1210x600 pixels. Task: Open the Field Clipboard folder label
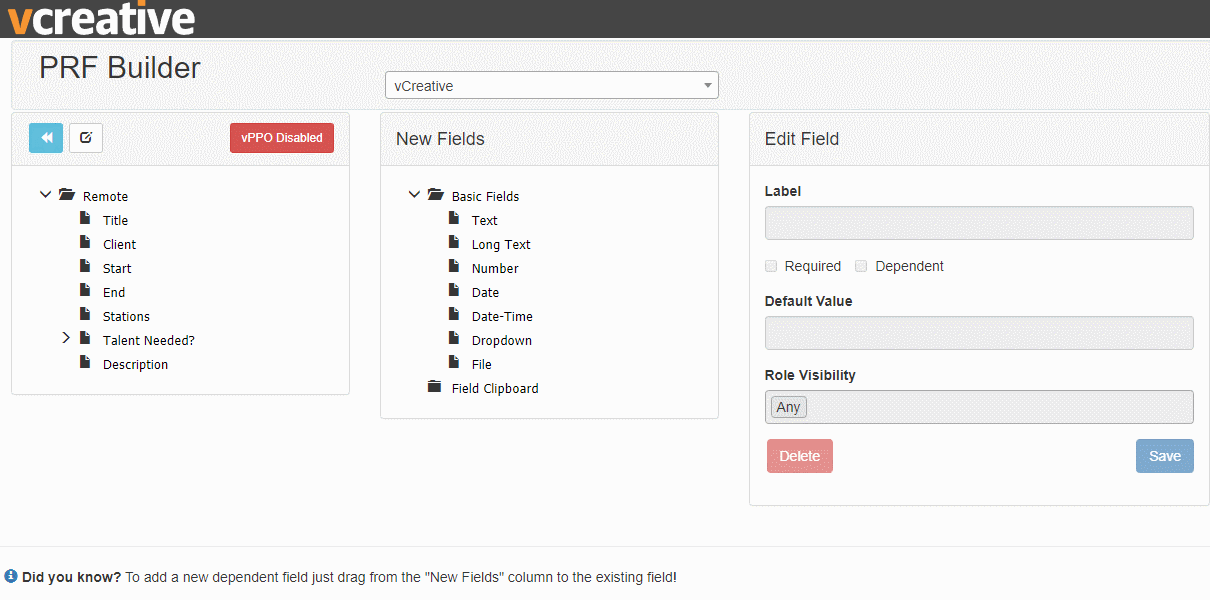coord(495,388)
